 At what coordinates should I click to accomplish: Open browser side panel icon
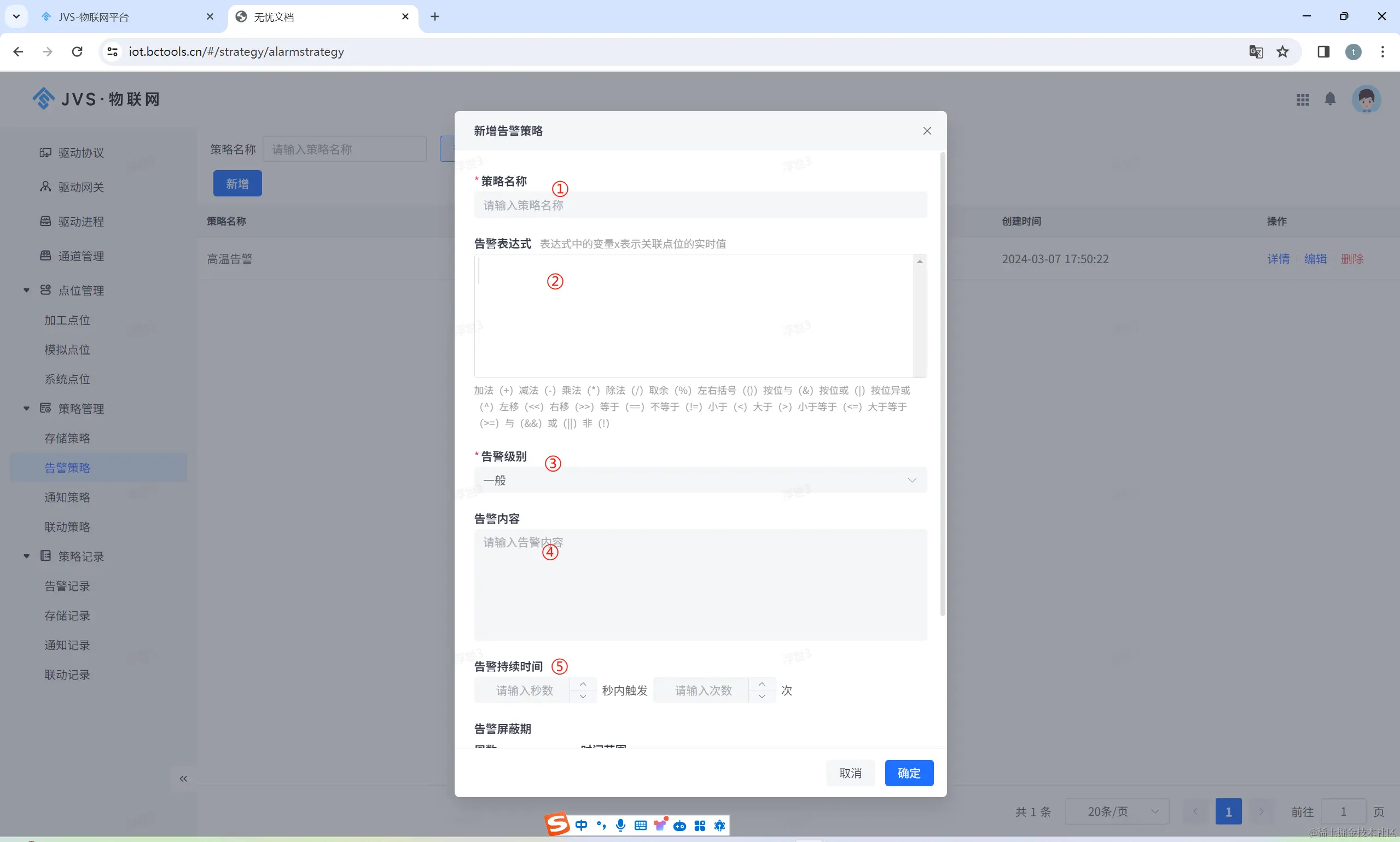1323,51
